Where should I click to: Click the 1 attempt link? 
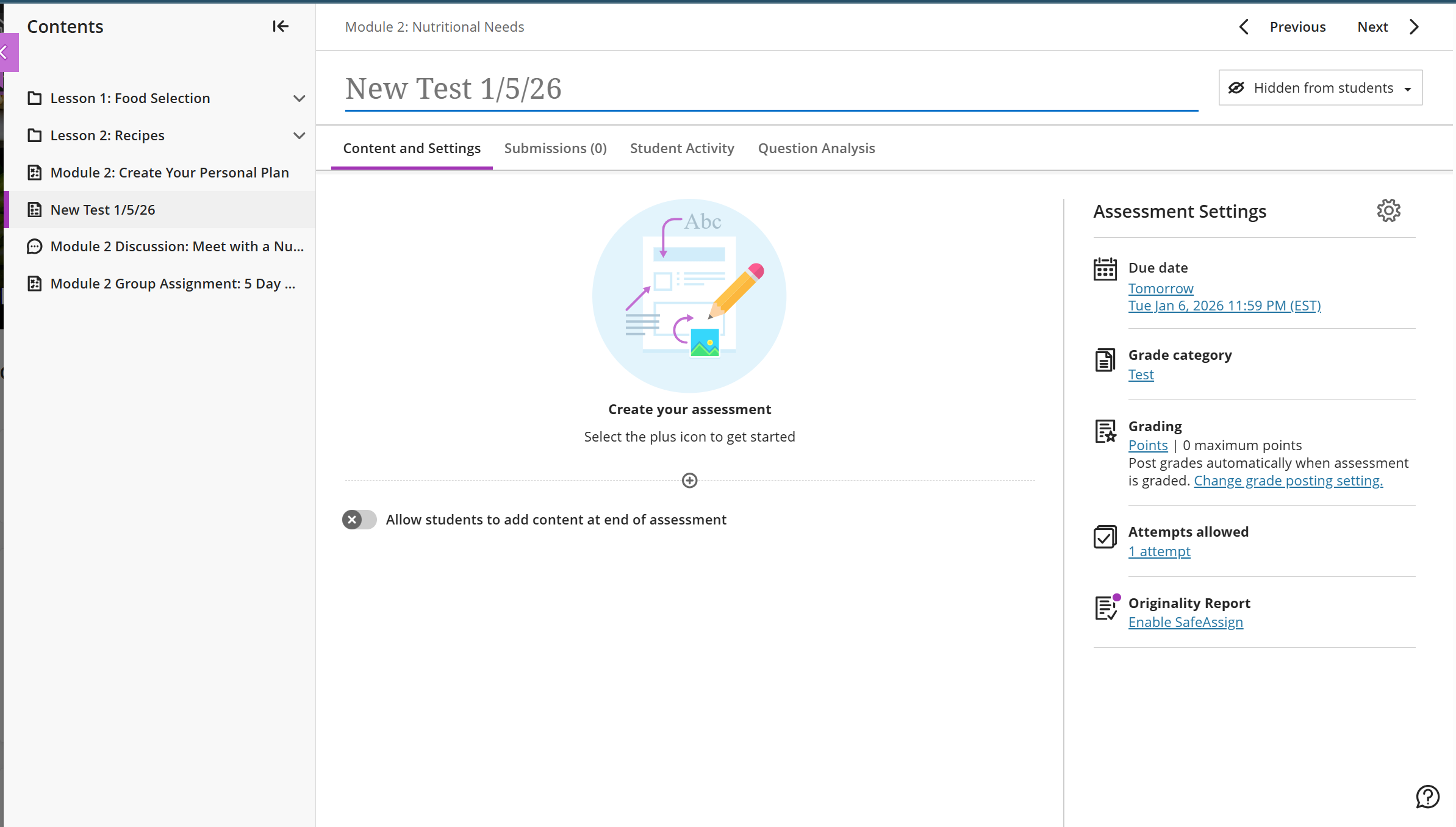tap(1159, 551)
